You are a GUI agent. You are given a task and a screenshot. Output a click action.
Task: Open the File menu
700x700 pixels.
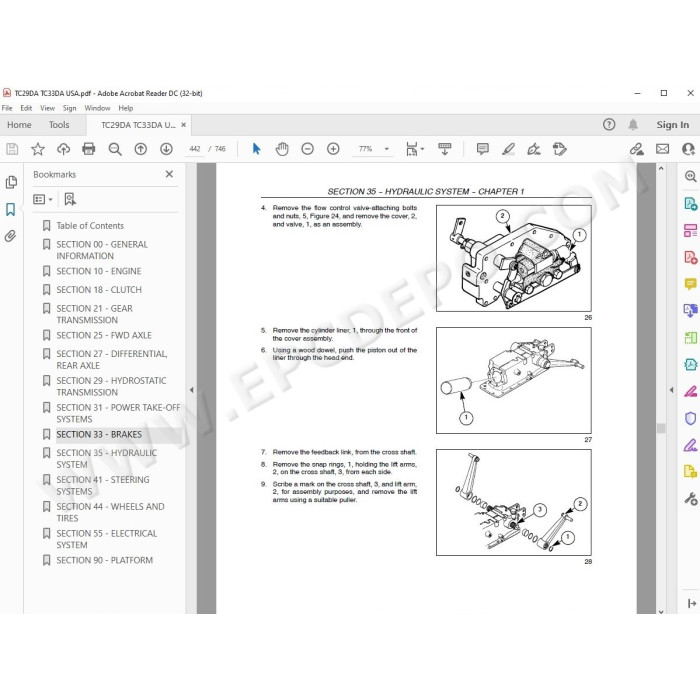[7, 108]
